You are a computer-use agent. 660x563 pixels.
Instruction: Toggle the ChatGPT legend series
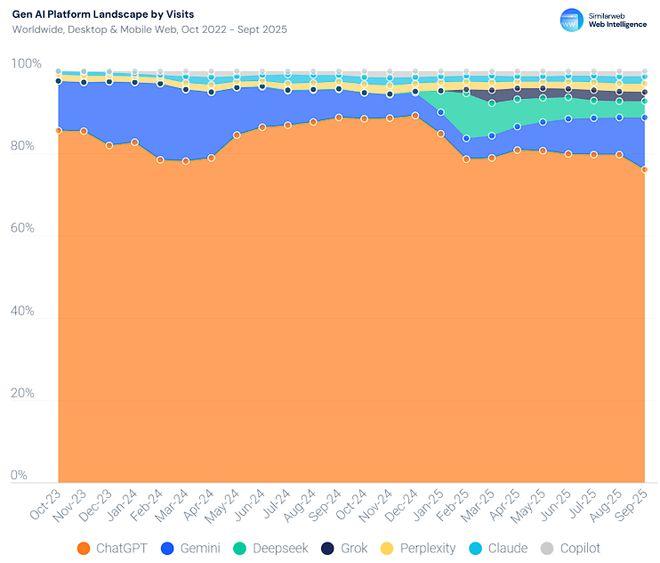(x=116, y=548)
